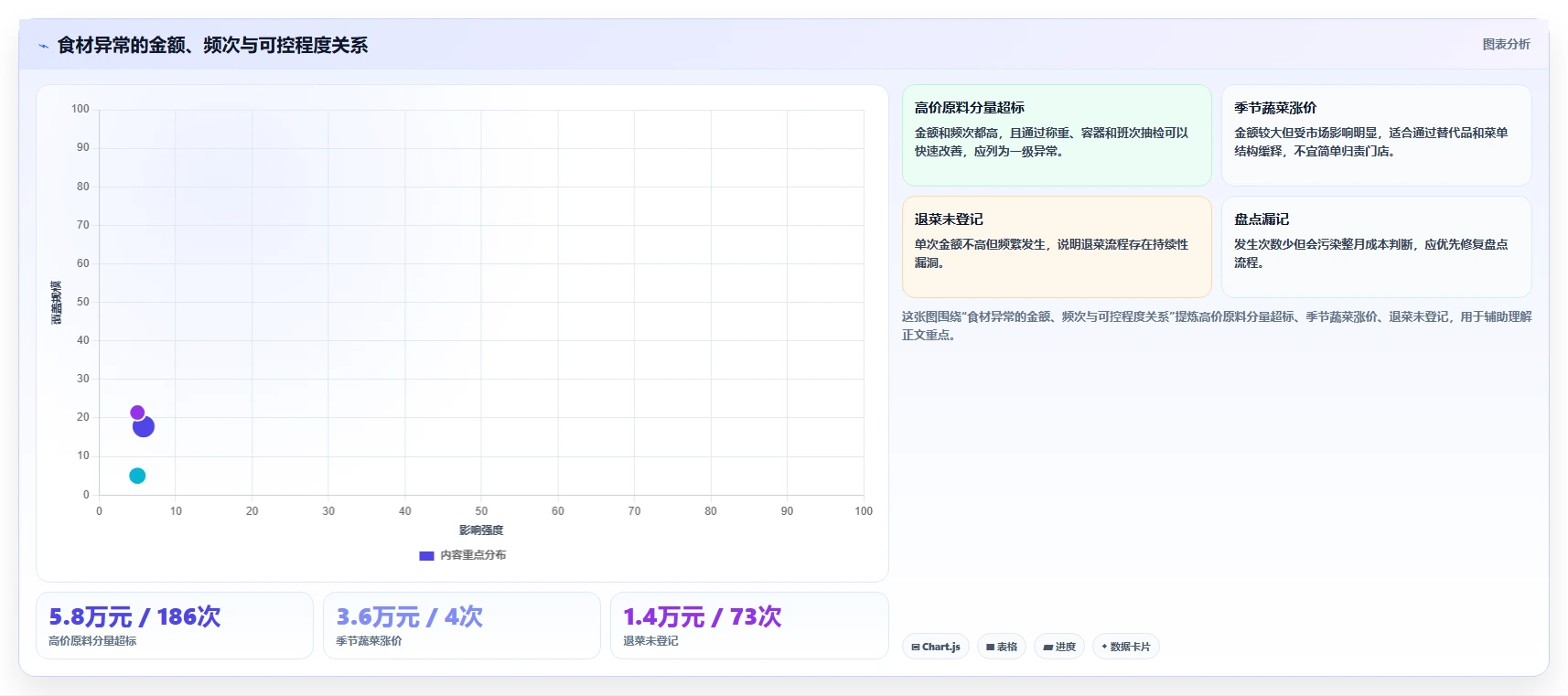Select the cyan bubble data point
This screenshot has height=696, width=1568.
(x=137, y=476)
